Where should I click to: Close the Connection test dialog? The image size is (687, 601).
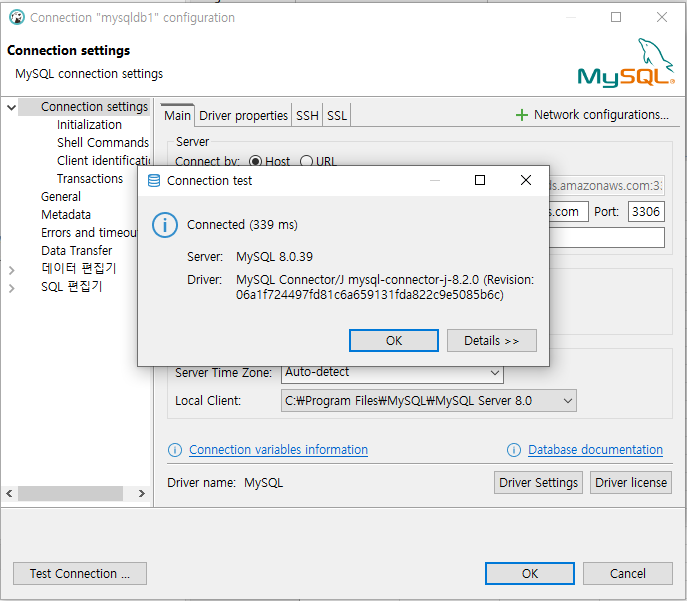pos(526,180)
